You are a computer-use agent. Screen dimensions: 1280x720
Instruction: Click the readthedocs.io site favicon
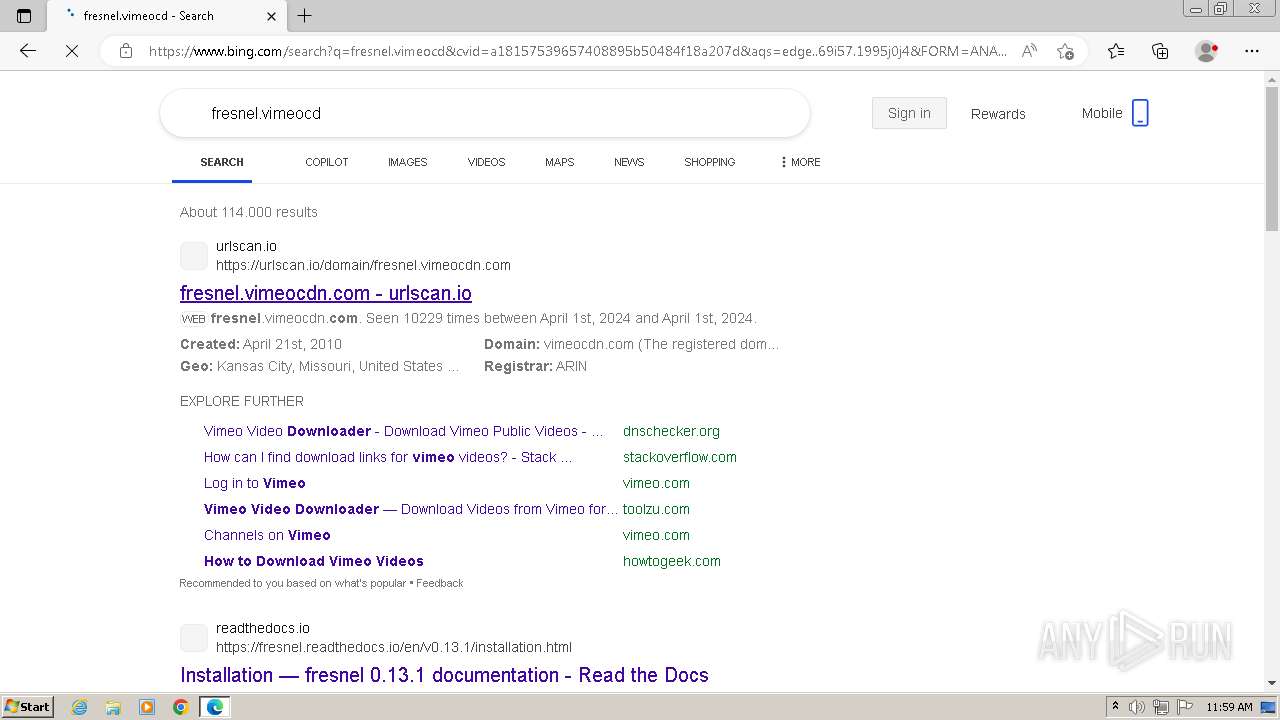click(194, 638)
